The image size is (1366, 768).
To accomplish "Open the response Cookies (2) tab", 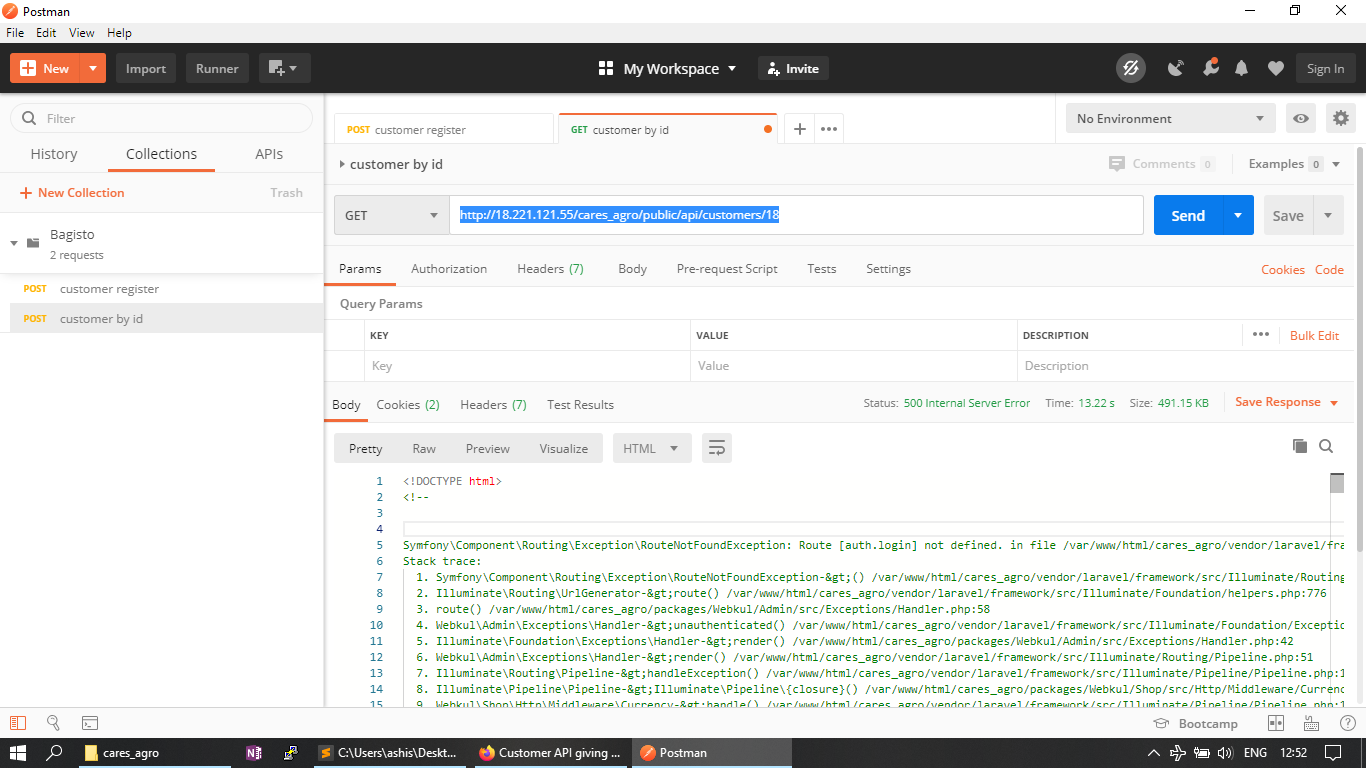I will coord(408,405).
